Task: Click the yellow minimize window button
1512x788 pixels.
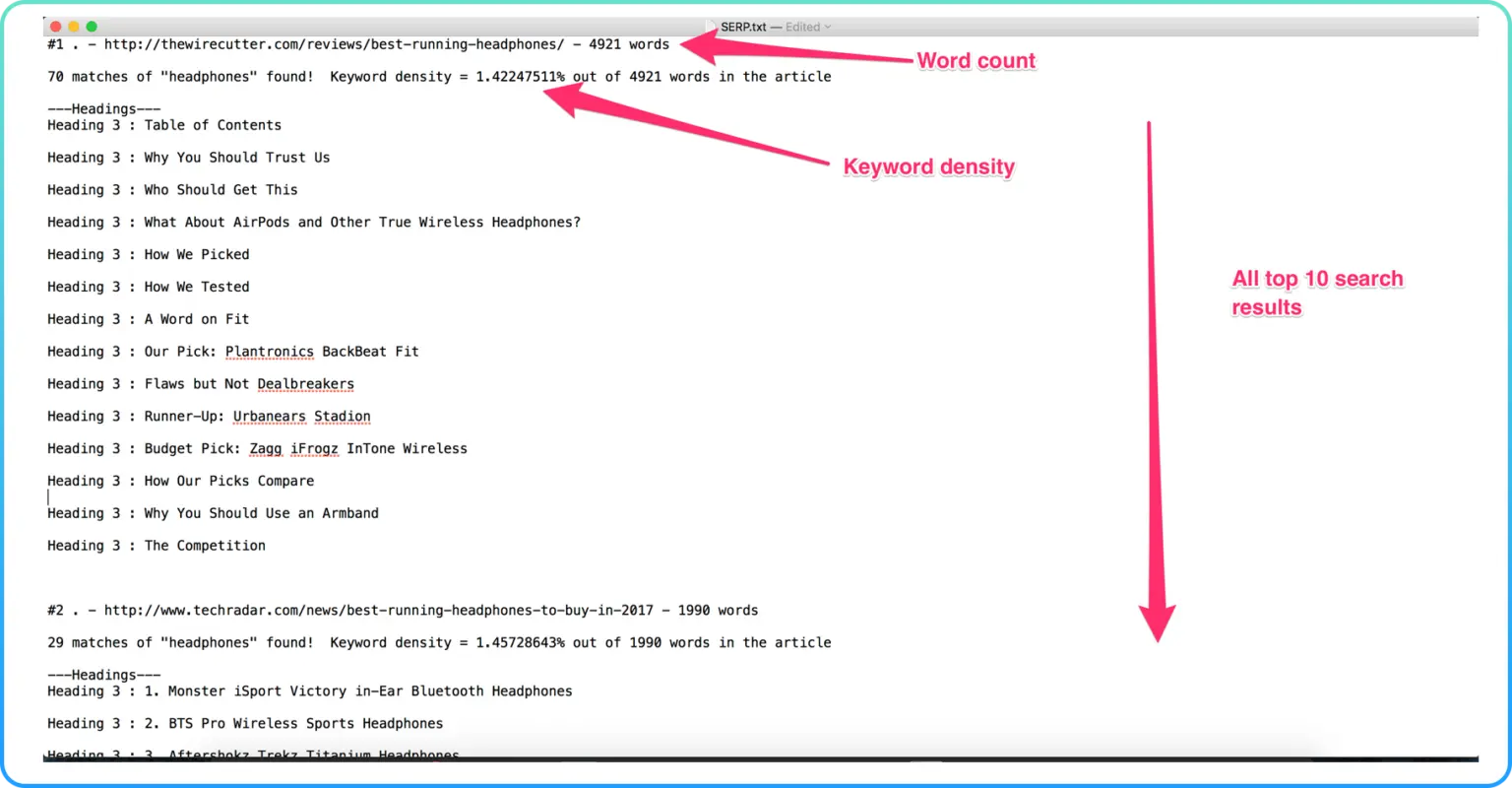Action: [73, 27]
